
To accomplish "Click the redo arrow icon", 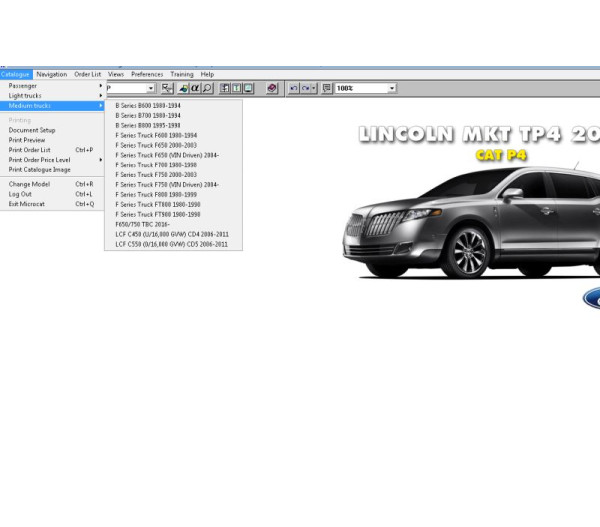I will click(x=306, y=88).
